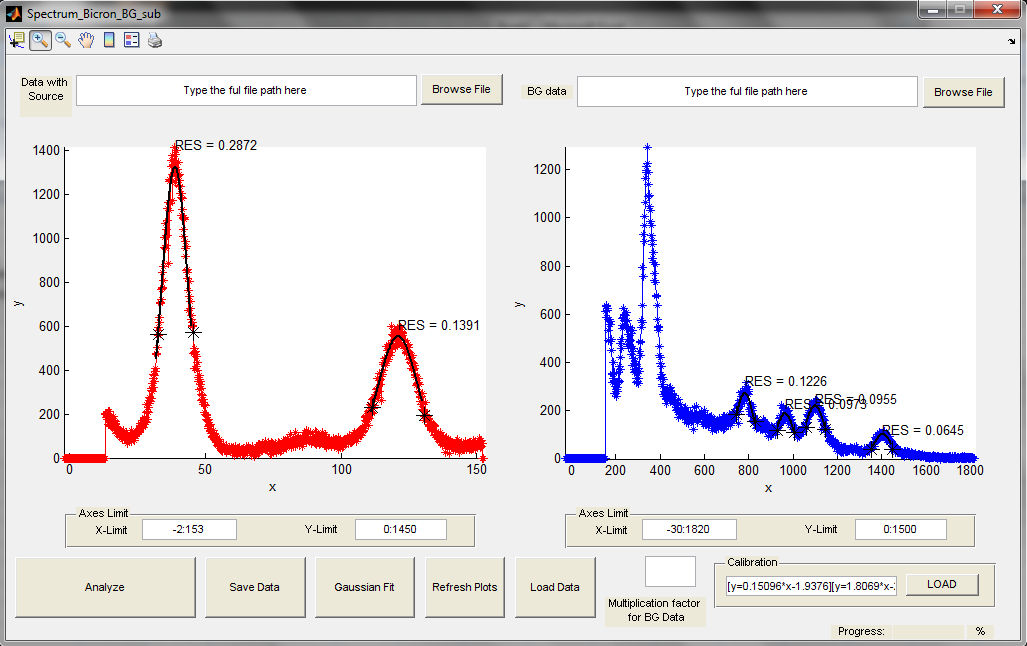This screenshot has width=1027, height=646.
Task: Run the Analyze button
Action: [x=105, y=587]
